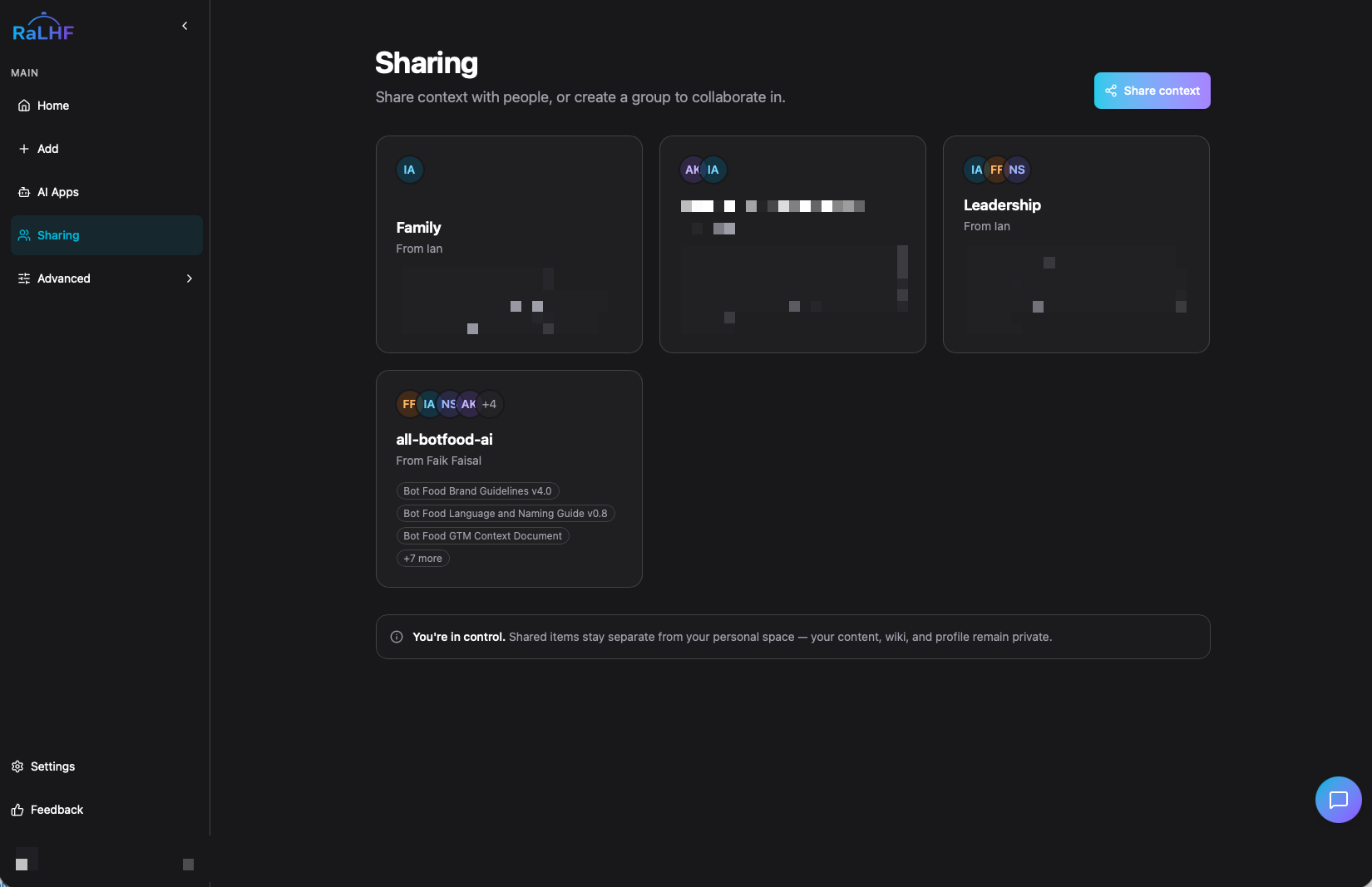Viewport: 1372px width, 887px height.
Task: Click the Settings gear icon
Action: [x=17, y=766]
